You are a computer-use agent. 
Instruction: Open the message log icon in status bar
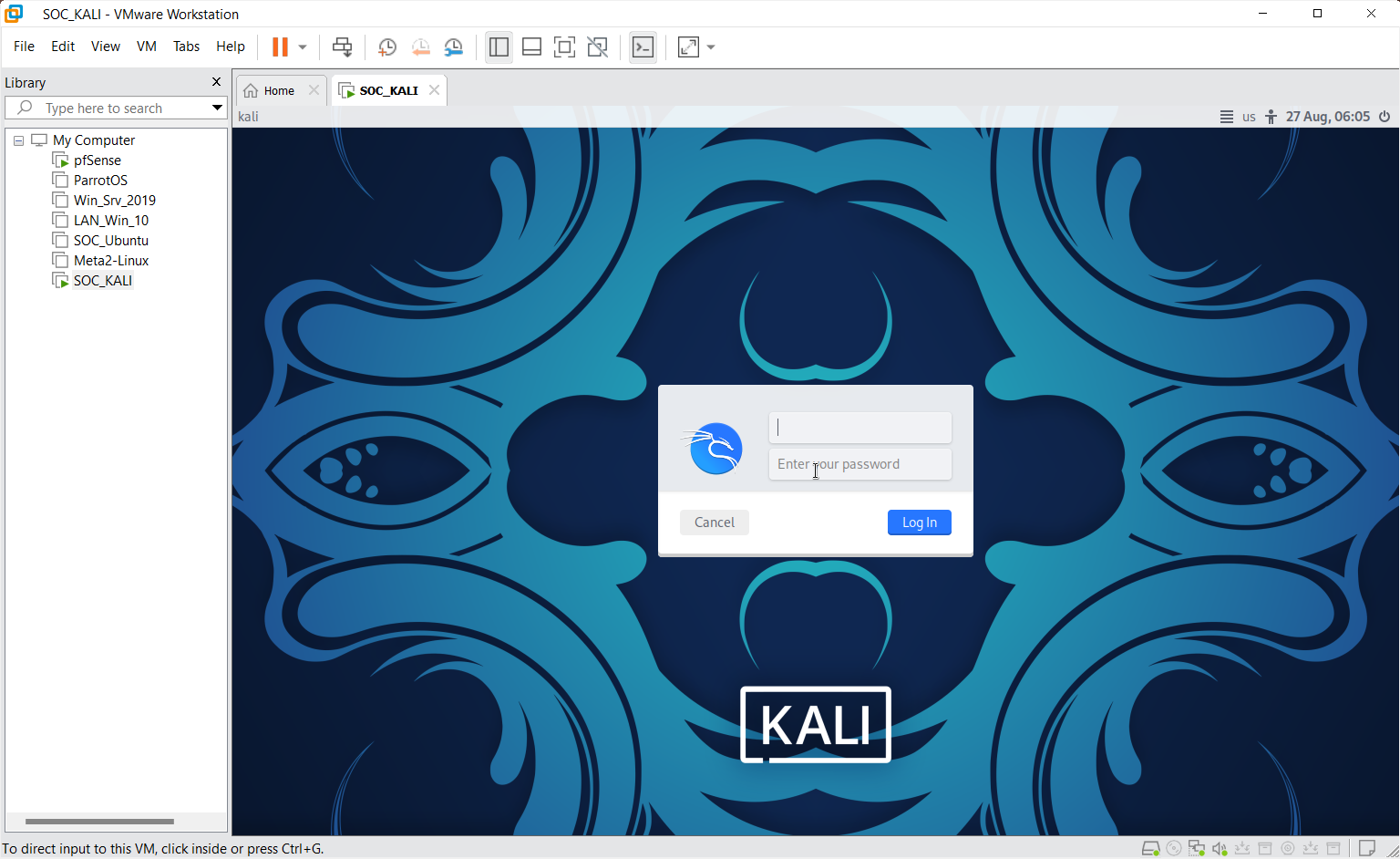pos(1366,848)
